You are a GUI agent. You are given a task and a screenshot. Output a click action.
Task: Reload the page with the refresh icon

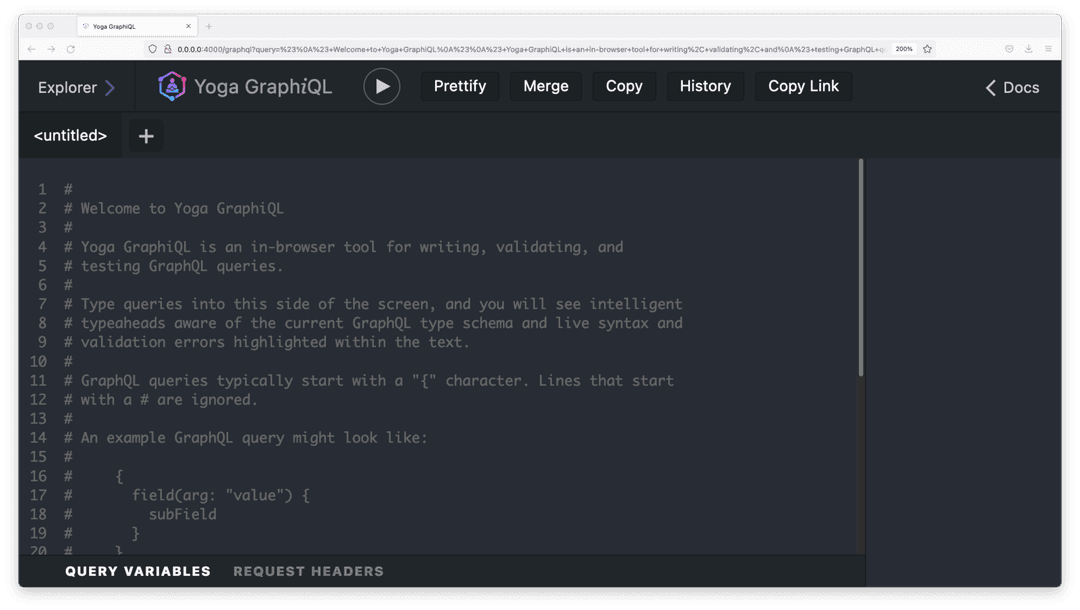[x=69, y=48]
